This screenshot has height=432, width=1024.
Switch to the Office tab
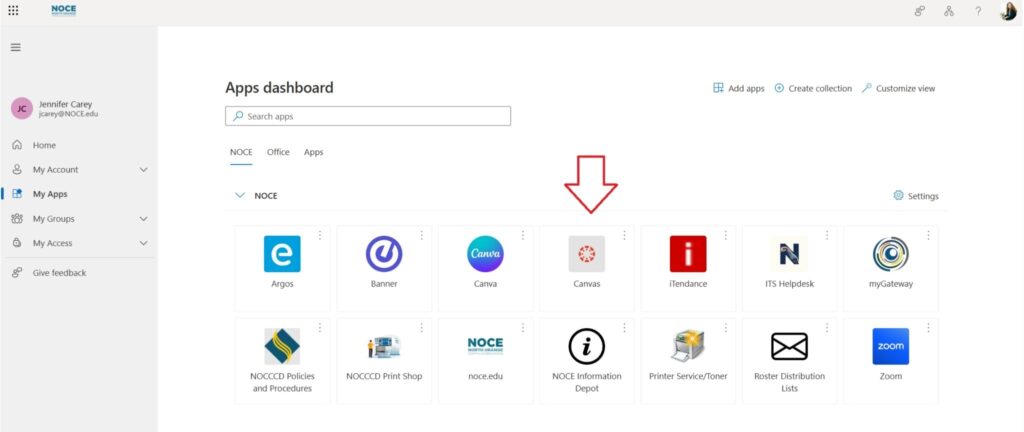pyautogui.click(x=278, y=152)
